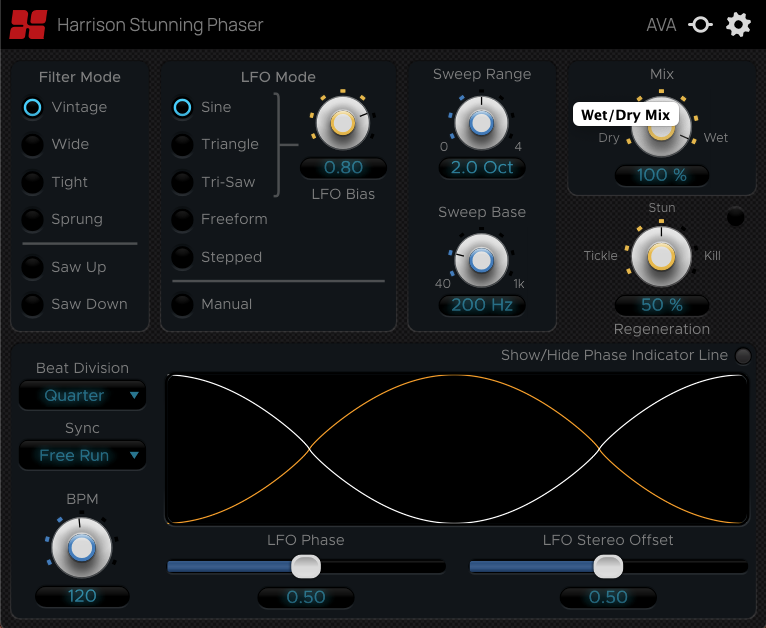Image resolution: width=766 pixels, height=628 pixels.
Task: Click the Regeneration label text
Action: point(661,329)
